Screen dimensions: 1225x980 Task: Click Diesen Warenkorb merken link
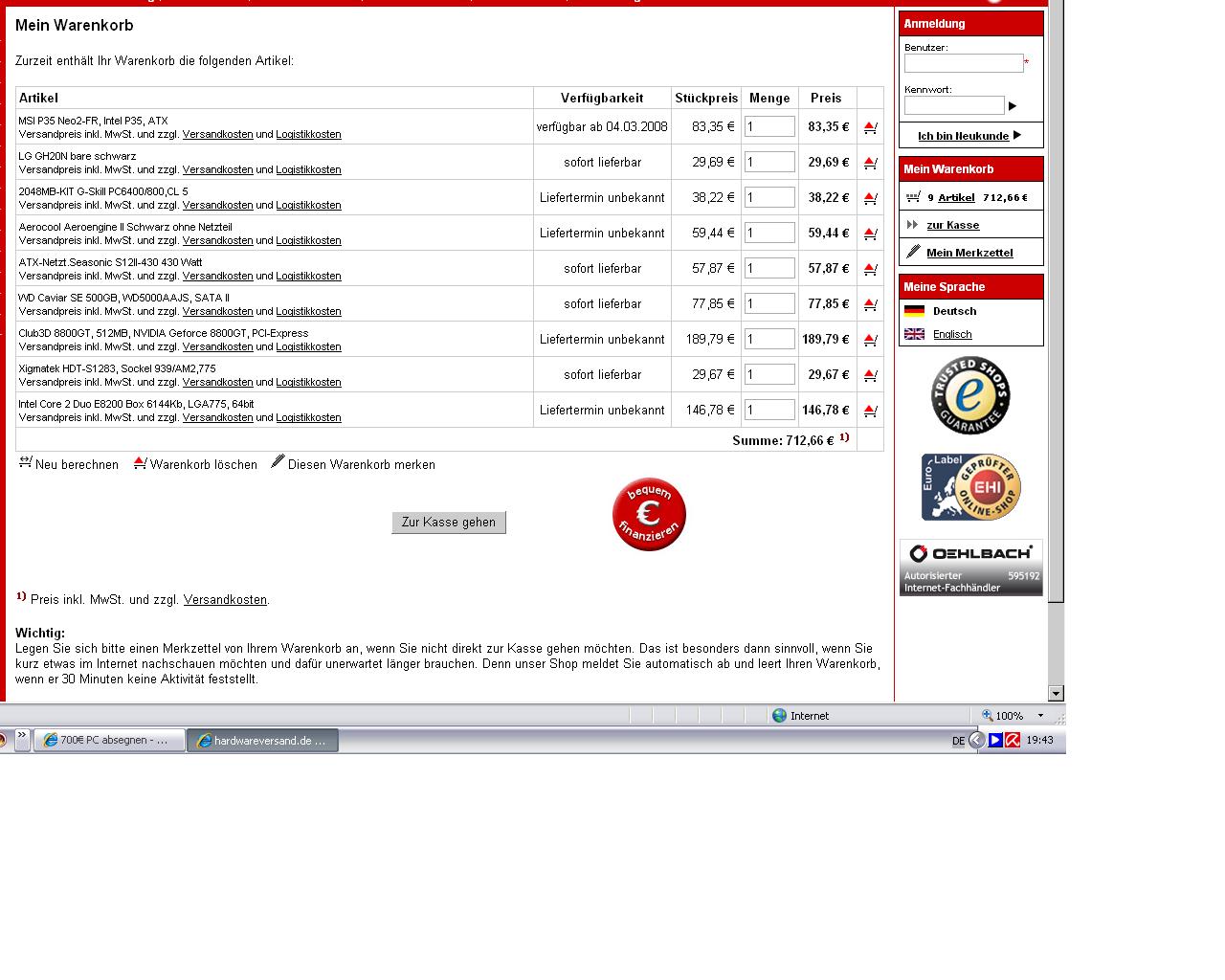[362, 465]
